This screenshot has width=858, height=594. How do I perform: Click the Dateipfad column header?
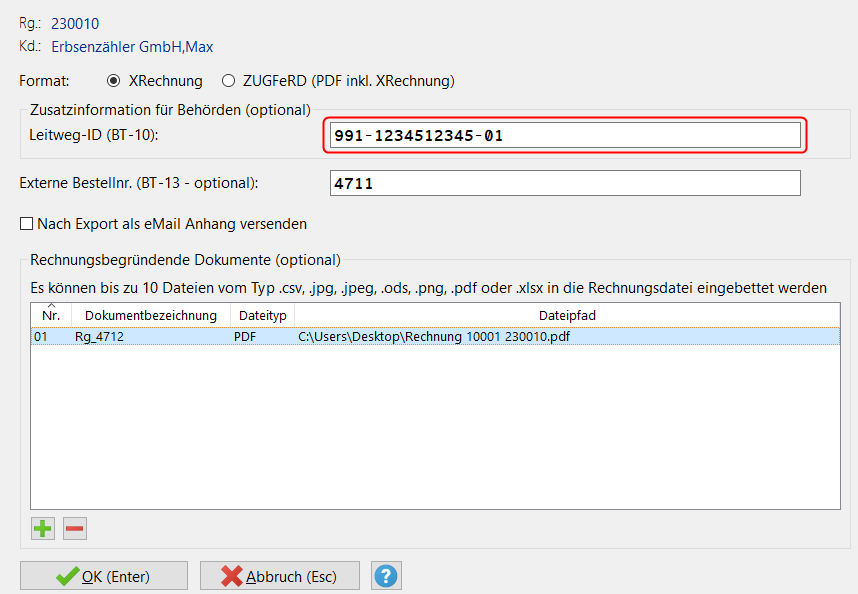567,315
